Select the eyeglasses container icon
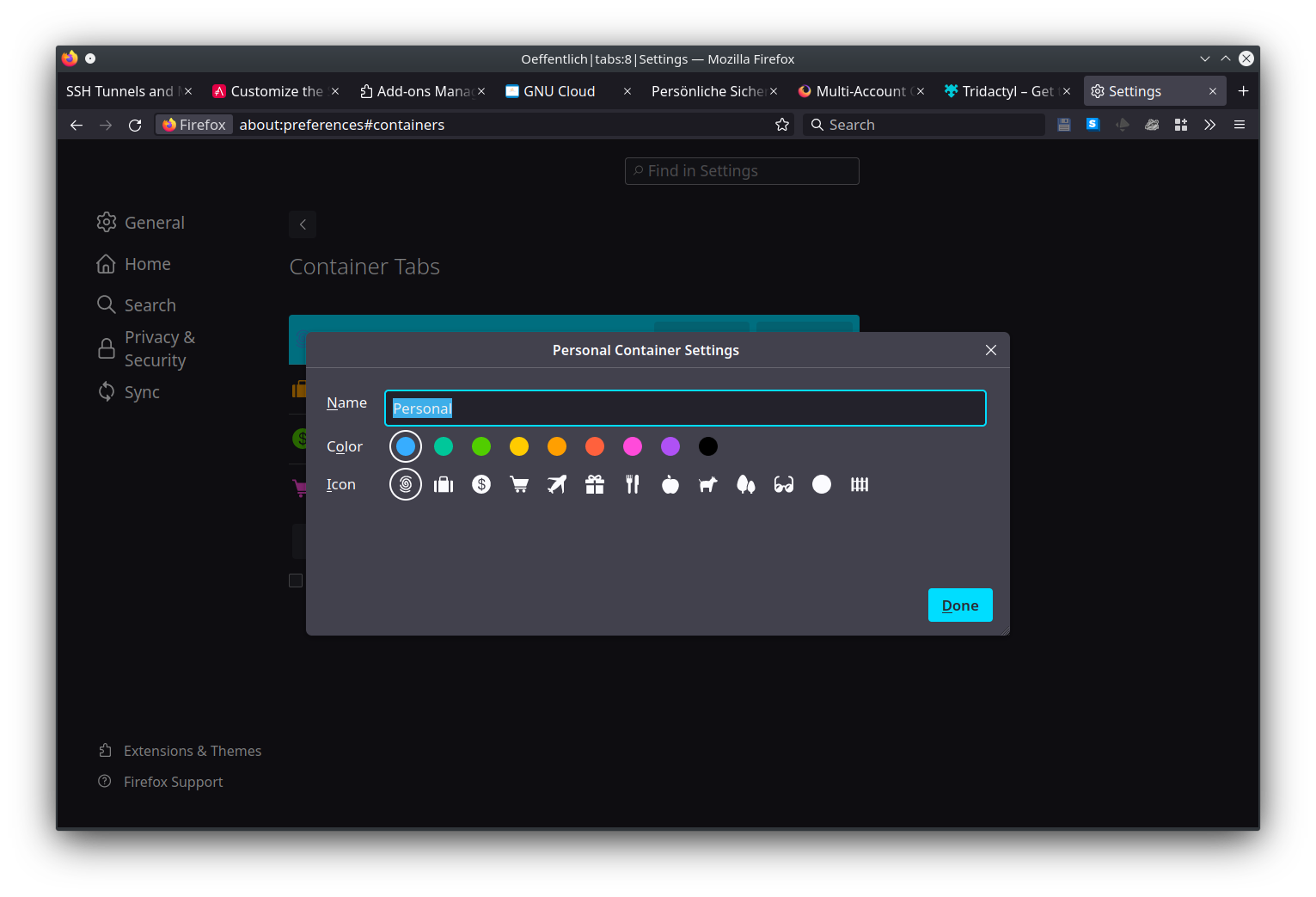1316x897 pixels. pos(783,484)
